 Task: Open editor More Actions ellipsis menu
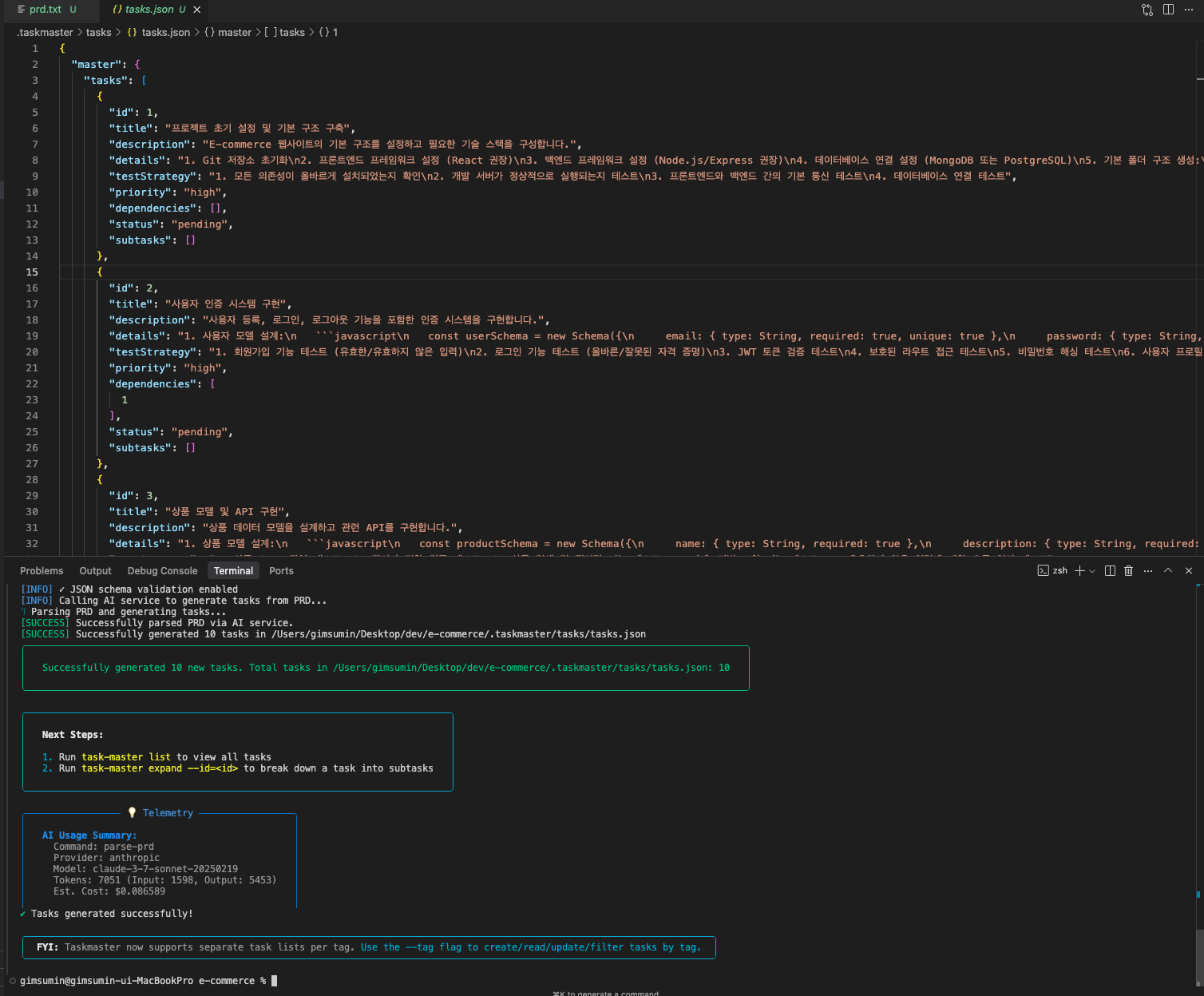pos(1188,10)
